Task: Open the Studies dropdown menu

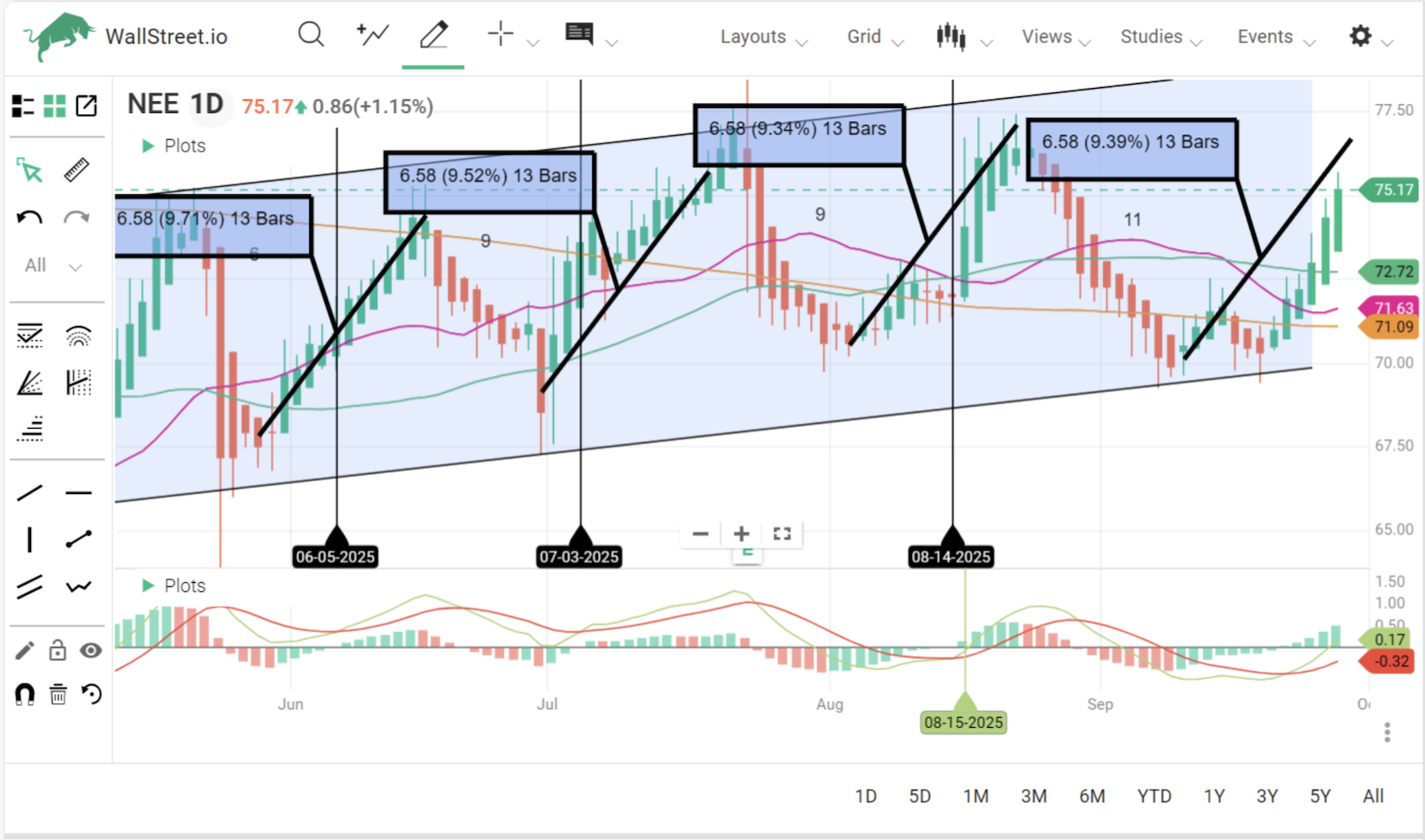Action: 1160,38
